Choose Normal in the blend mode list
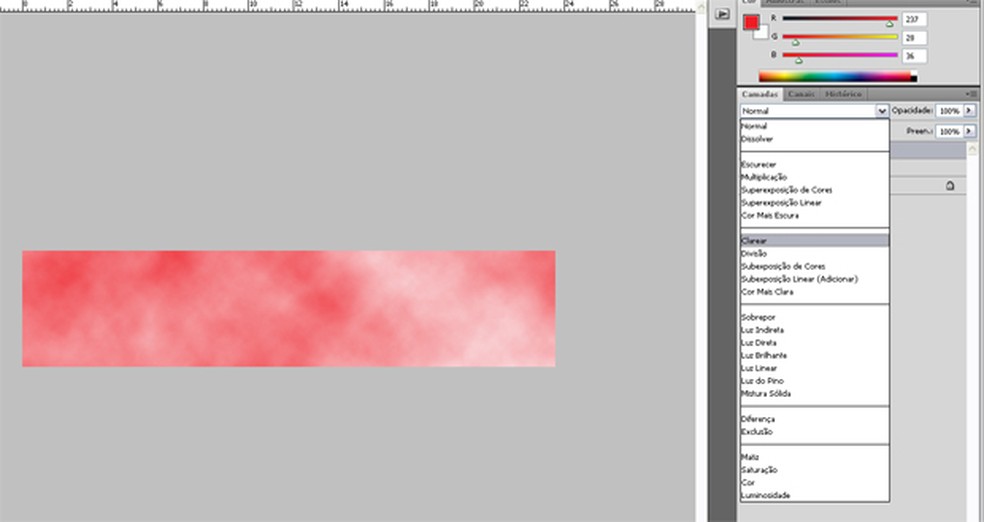The height and width of the screenshot is (522, 984). [x=815, y=126]
